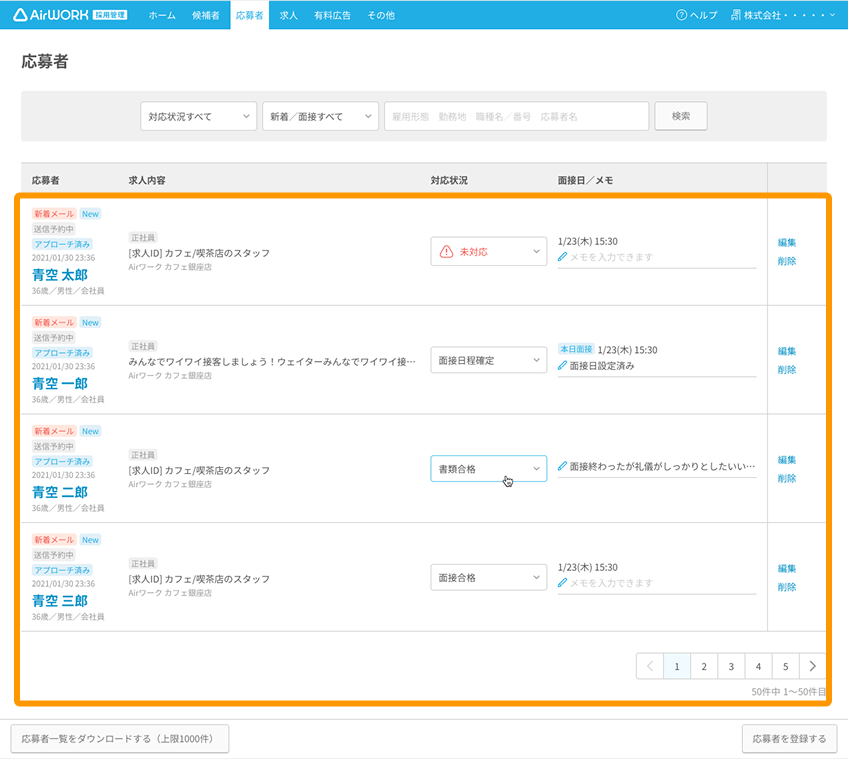This screenshot has height=759, width=848.
Task: Go to page 2
Action: click(x=704, y=666)
